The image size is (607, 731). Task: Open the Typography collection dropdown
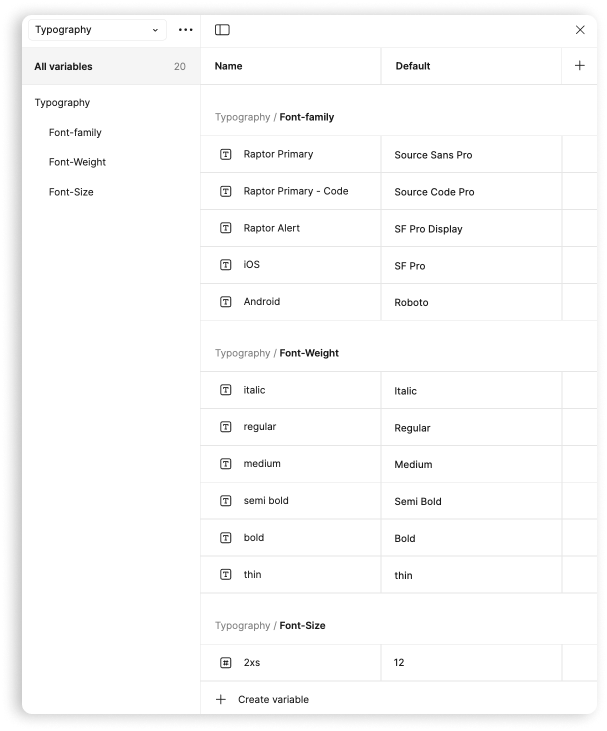click(x=96, y=30)
